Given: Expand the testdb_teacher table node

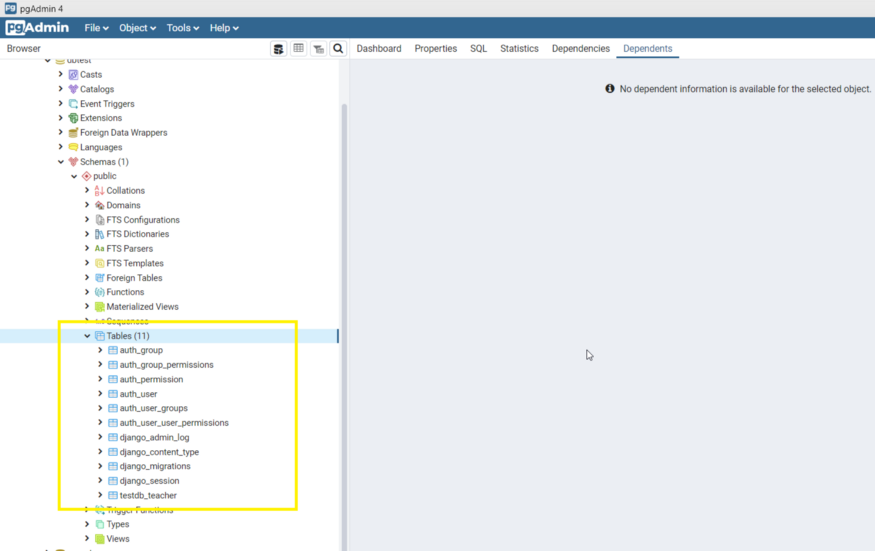Looking at the screenshot, I should click(100, 495).
